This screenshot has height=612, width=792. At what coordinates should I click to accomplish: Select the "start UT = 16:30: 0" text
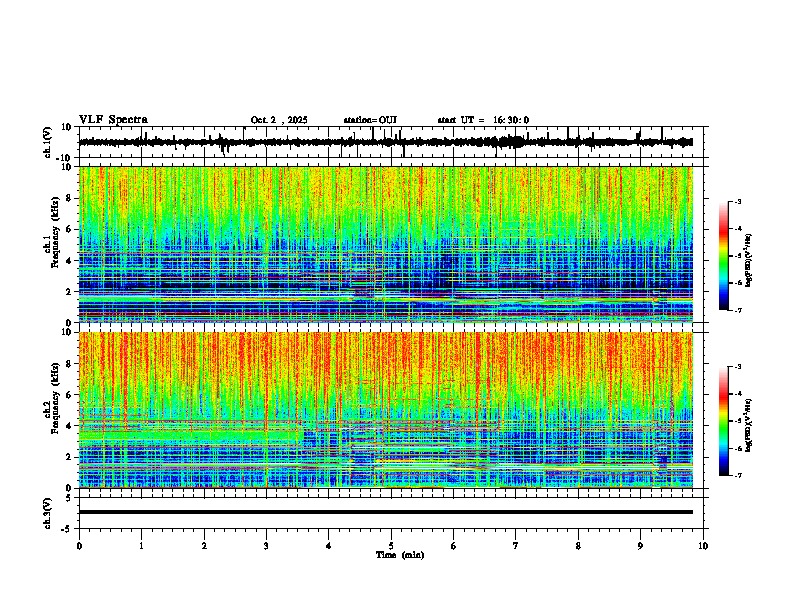[483, 120]
